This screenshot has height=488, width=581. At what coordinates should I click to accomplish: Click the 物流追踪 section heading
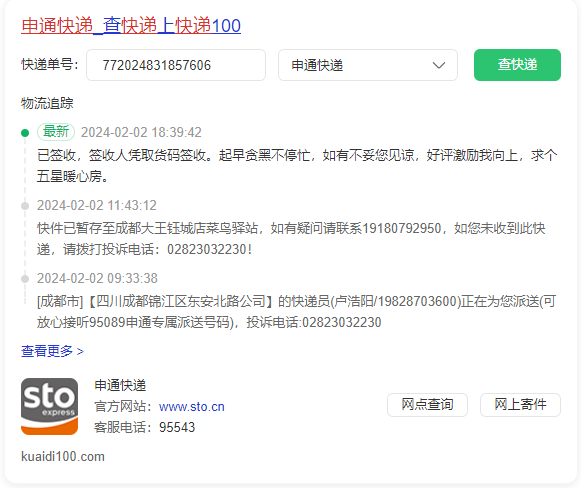pyautogui.click(x=47, y=103)
